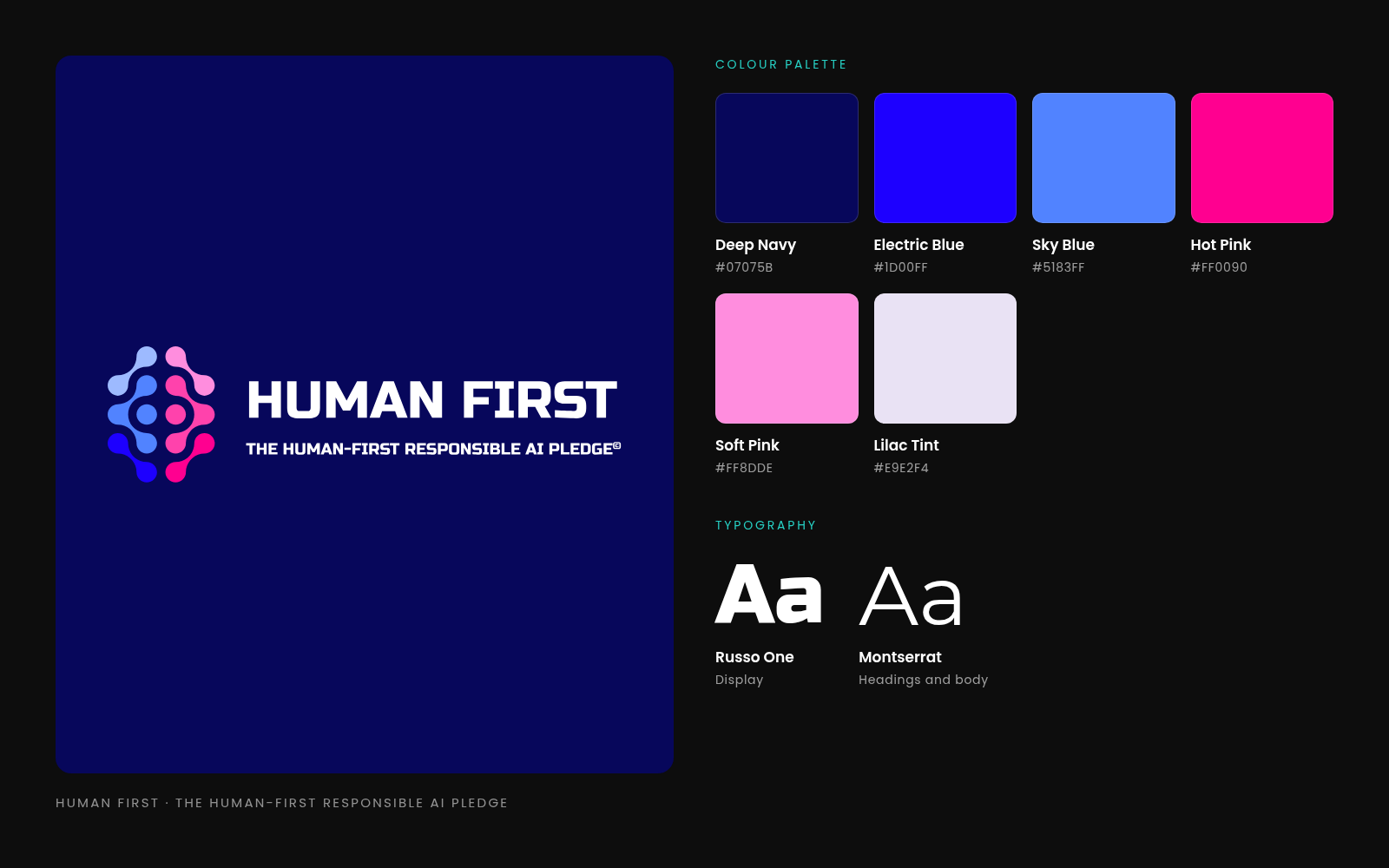Click the COLOUR PALETTE heading
This screenshot has width=1389, height=868.
click(780, 64)
